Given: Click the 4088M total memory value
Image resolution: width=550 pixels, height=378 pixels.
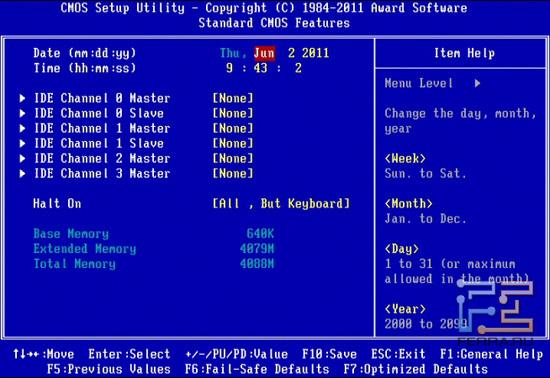Looking at the screenshot, I should 257,264.
